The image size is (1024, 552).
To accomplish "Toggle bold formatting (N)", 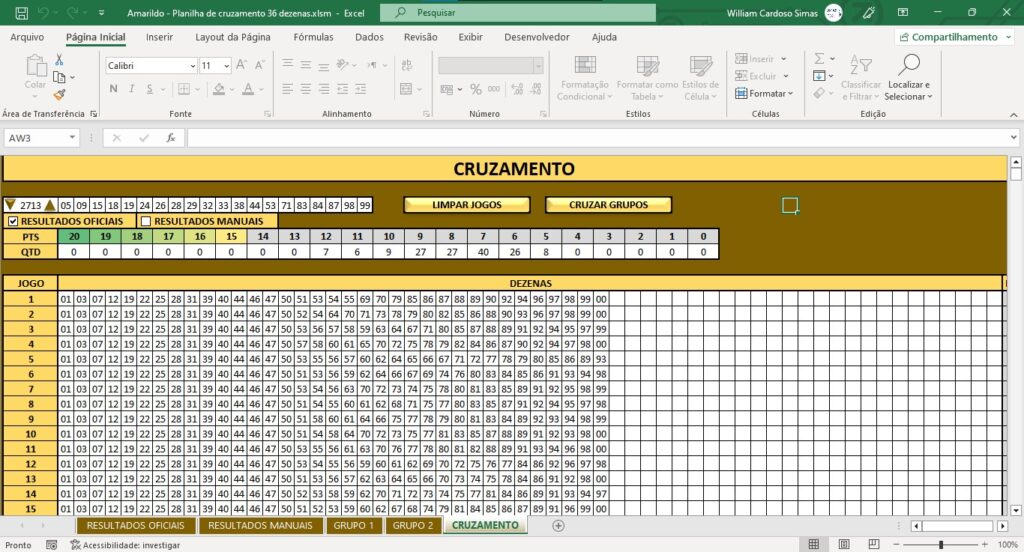I will click(114, 89).
